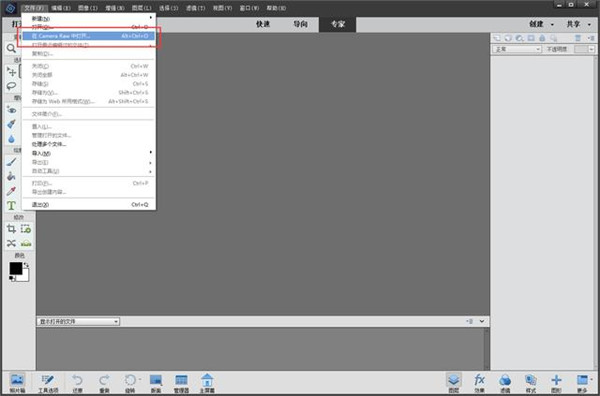Image resolution: width=600 pixels, height=396 pixels.
Task: Open the Import submenu
Action: (89, 153)
